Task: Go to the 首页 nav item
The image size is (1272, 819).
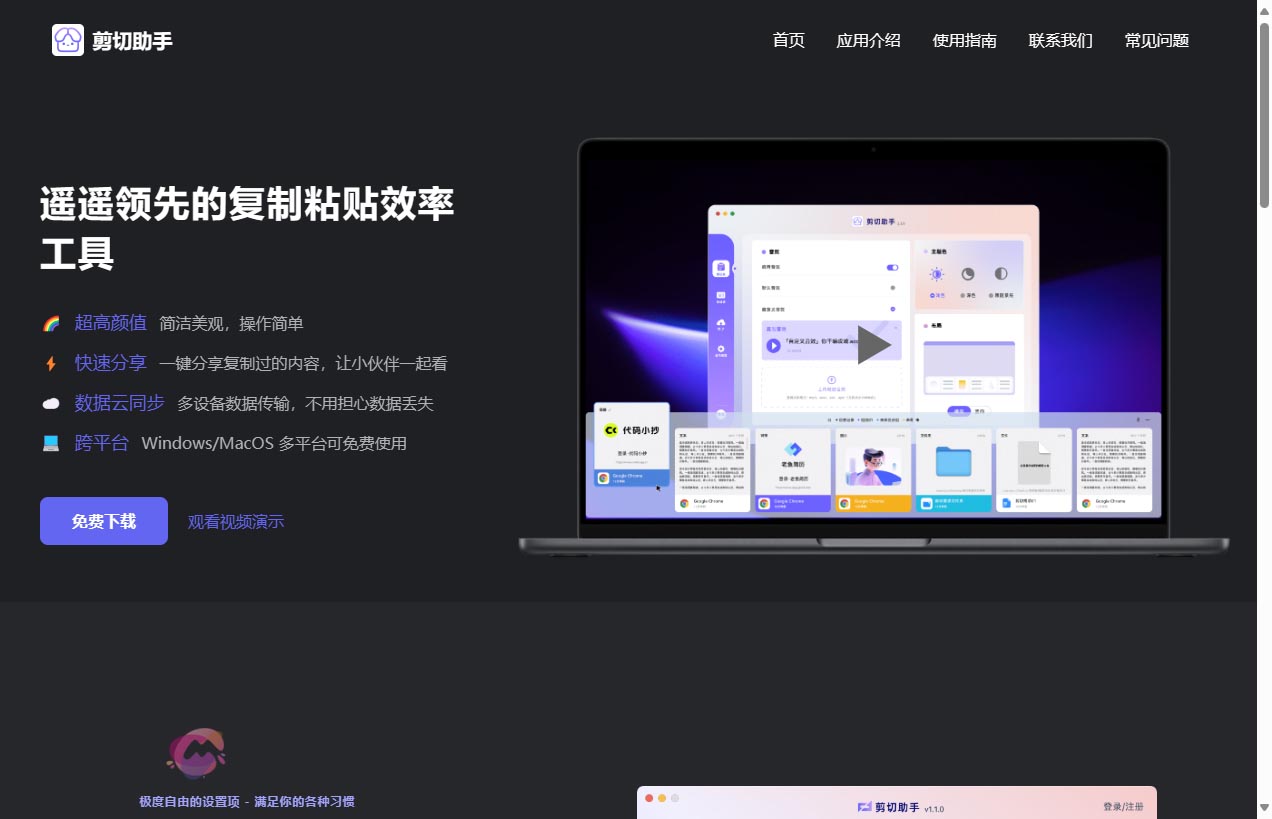Action: click(x=788, y=41)
